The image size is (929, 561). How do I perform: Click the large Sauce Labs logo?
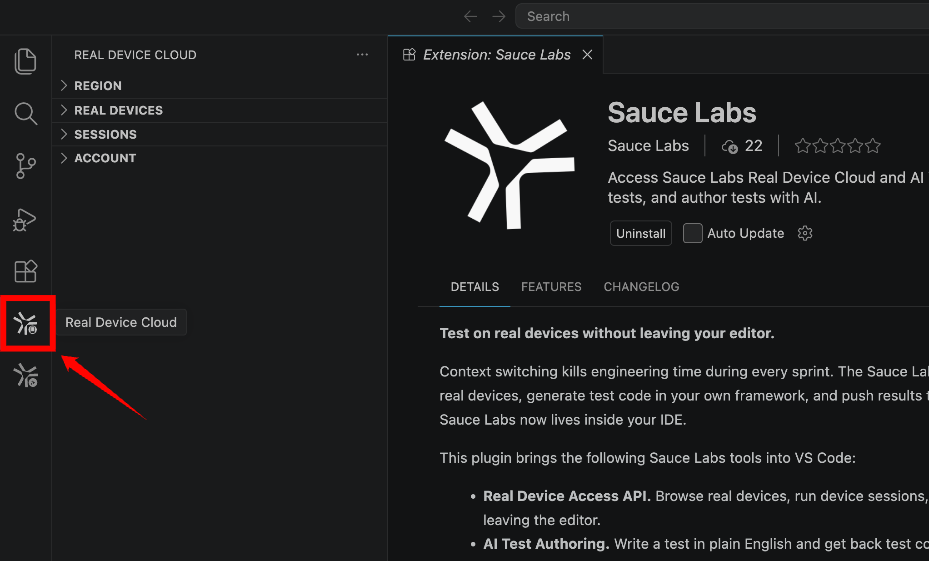(x=510, y=165)
